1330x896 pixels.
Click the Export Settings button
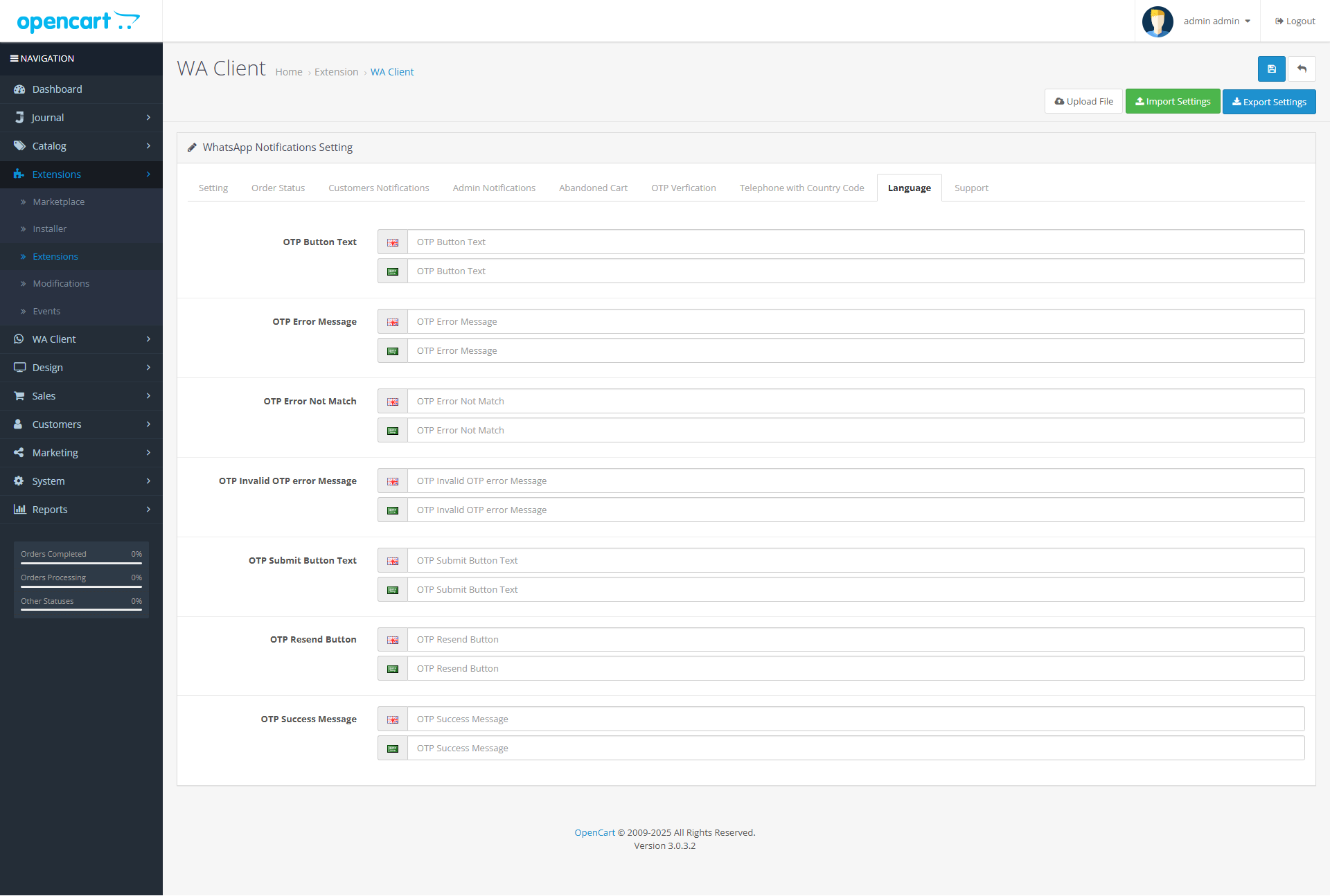[1268, 102]
